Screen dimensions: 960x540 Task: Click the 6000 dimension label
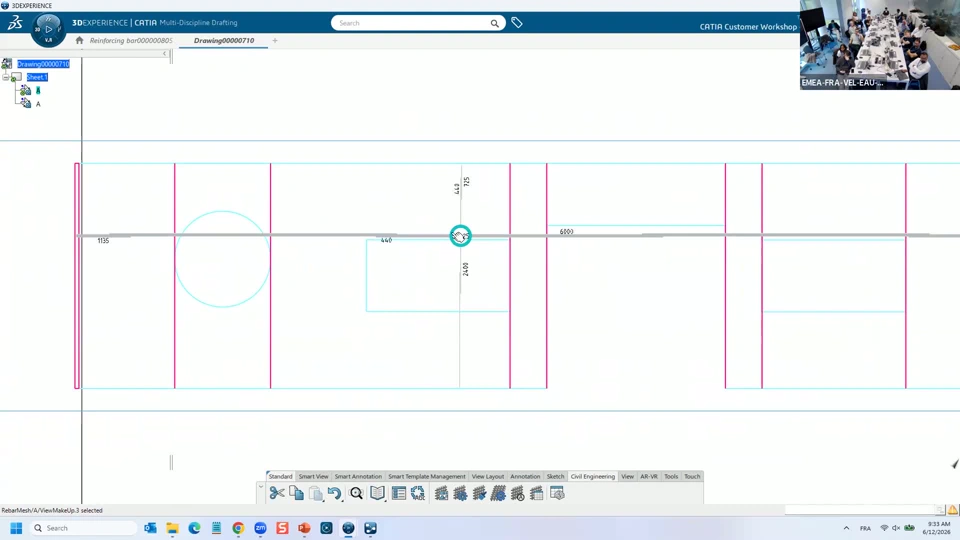click(566, 231)
